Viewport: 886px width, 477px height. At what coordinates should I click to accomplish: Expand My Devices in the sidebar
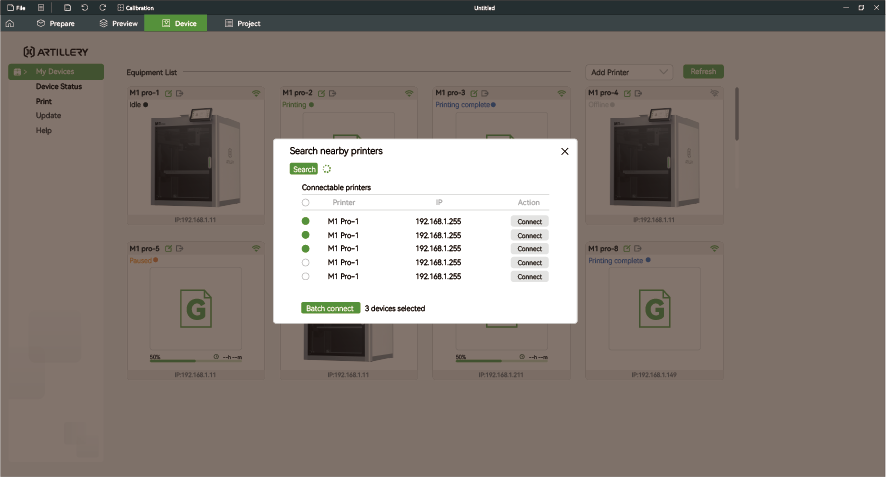pos(56,72)
